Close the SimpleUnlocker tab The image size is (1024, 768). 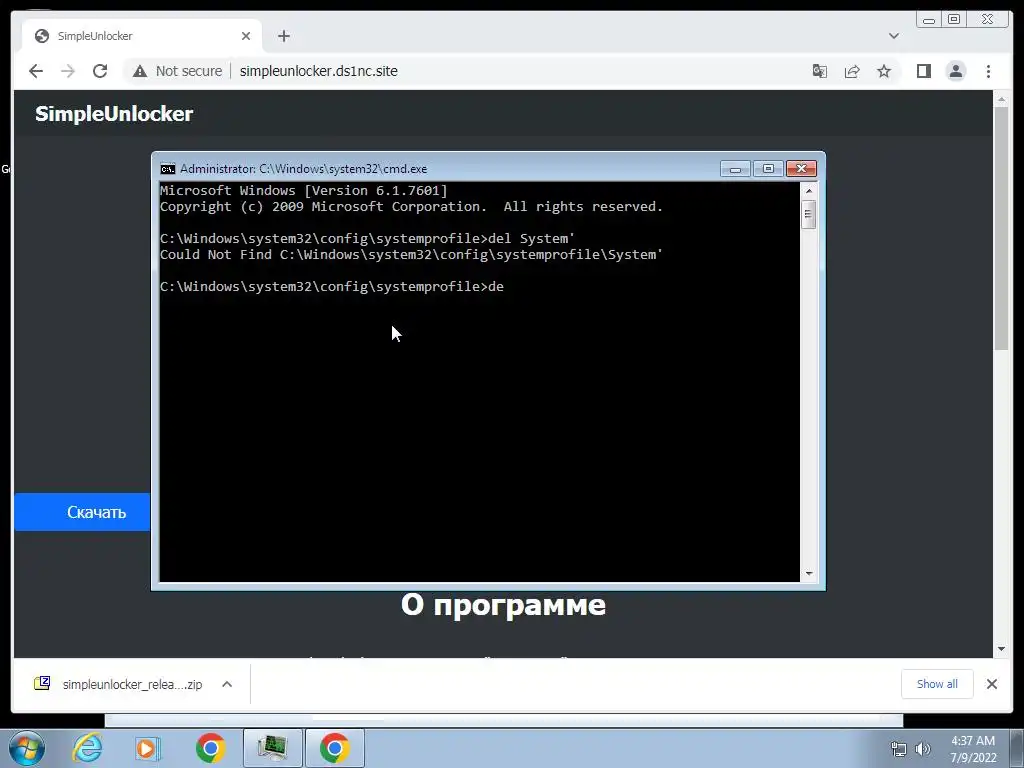[246, 36]
